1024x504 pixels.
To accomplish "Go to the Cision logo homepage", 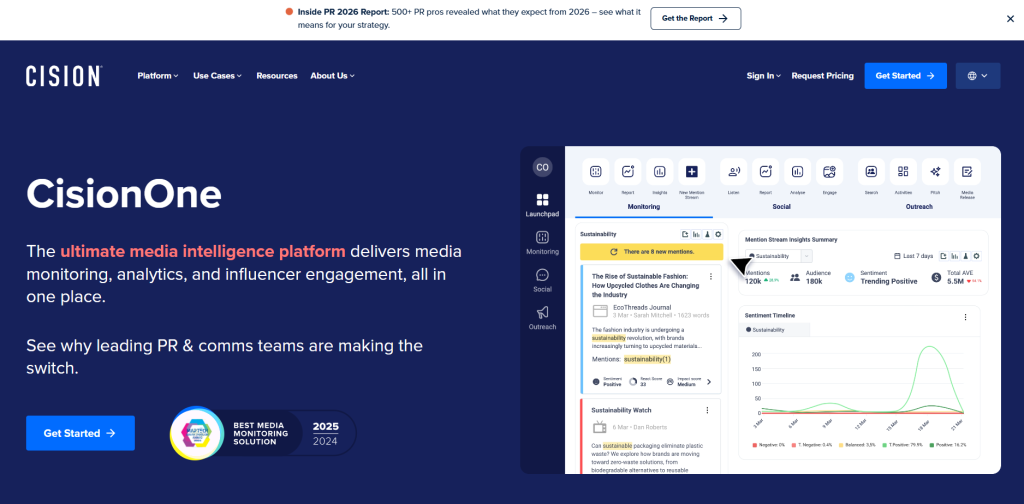I will pos(64,76).
